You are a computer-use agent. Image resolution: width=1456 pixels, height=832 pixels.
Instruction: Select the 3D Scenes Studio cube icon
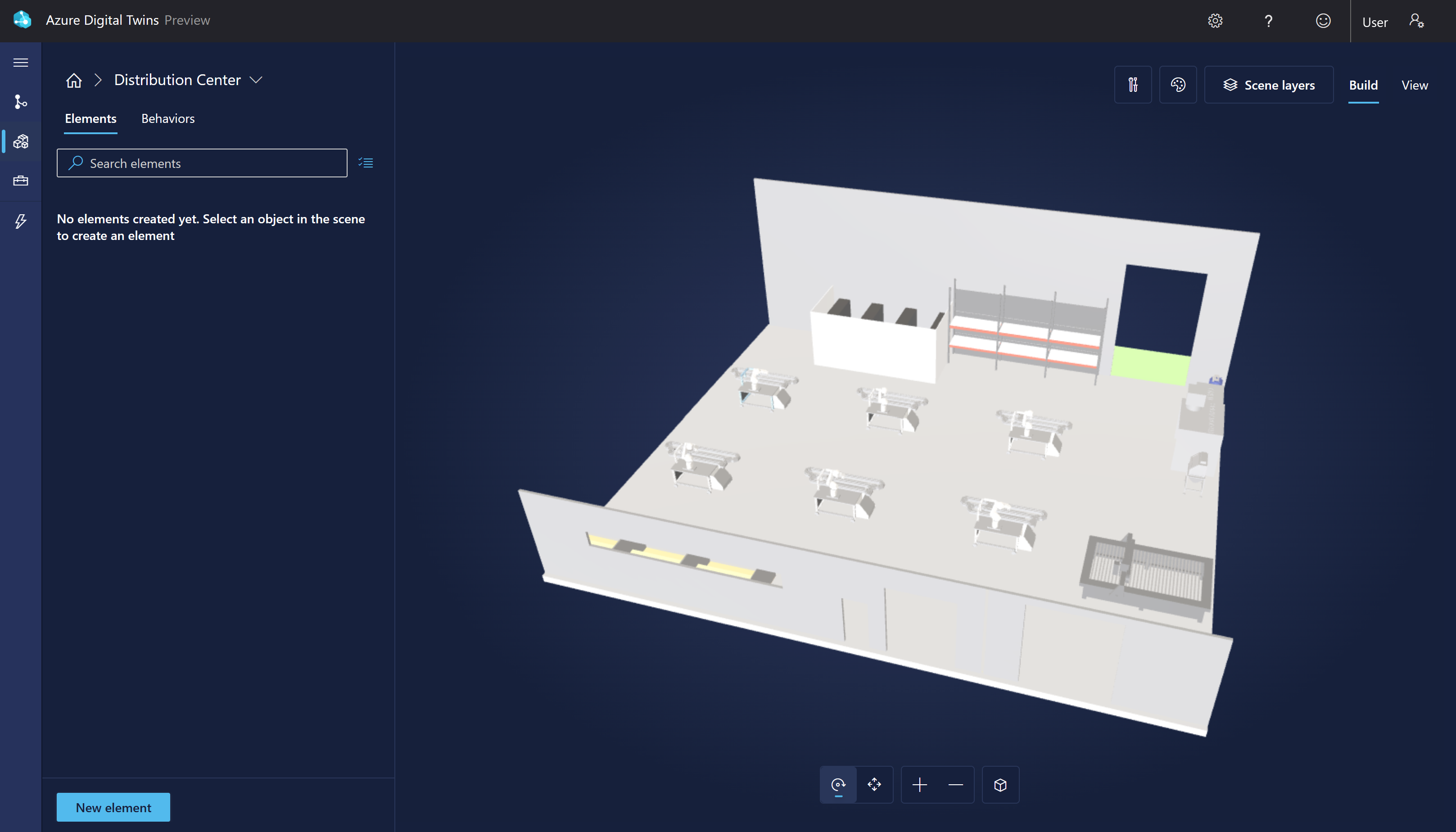pos(20,142)
